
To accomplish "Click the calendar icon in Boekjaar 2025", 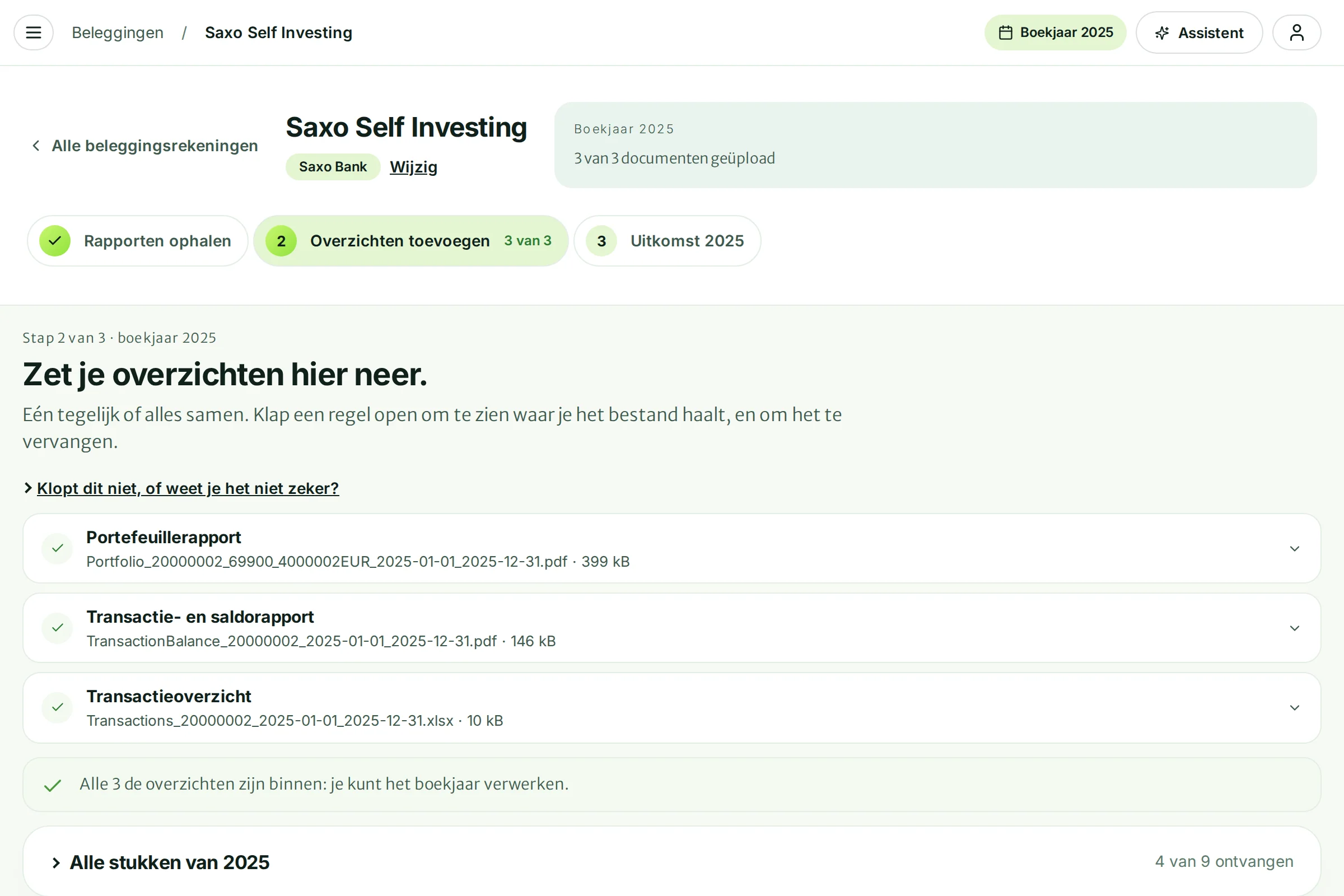I will pyautogui.click(x=1005, y=32).
